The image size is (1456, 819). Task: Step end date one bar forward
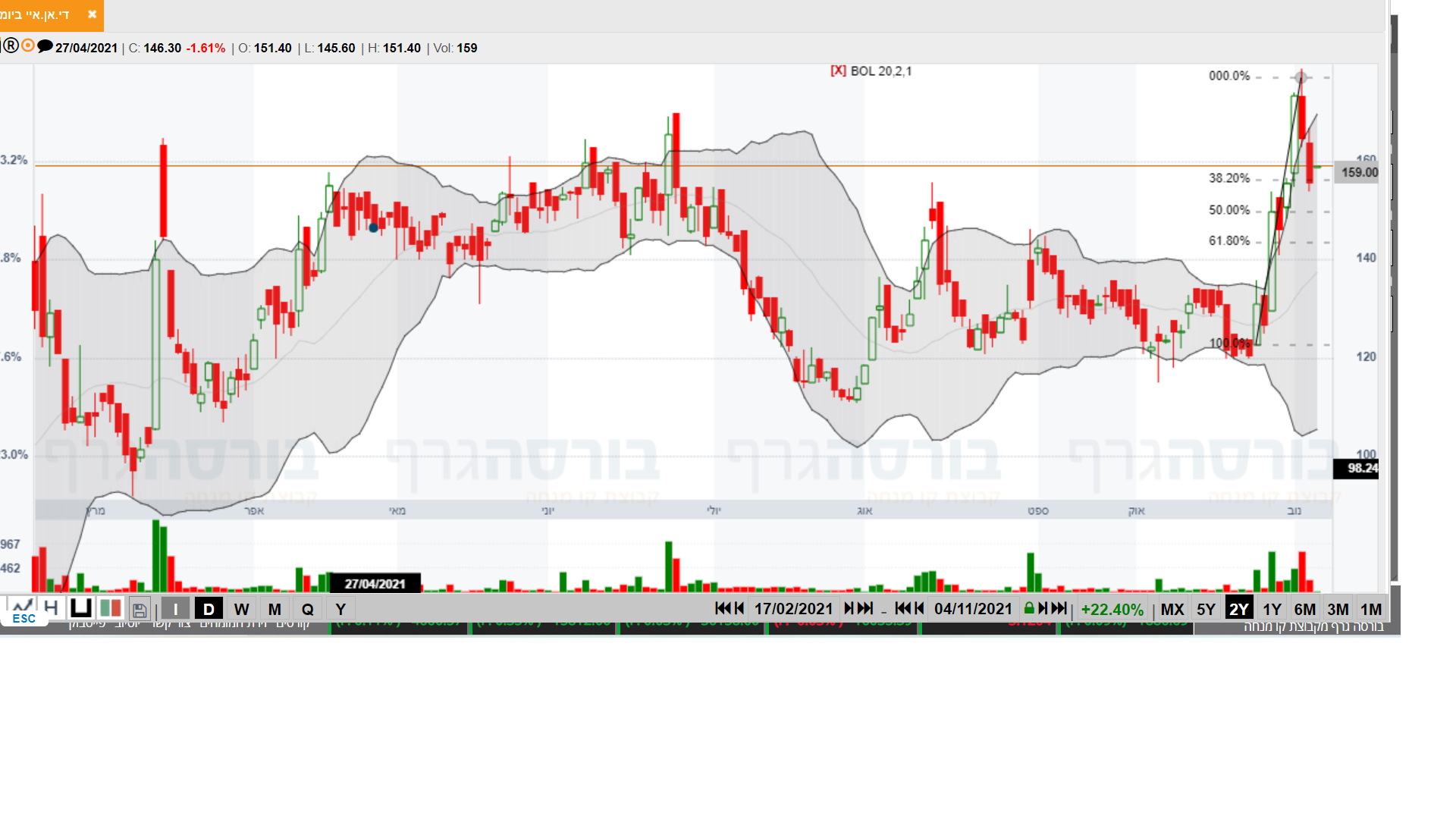pyautogui.click(x=1043, y=608)
